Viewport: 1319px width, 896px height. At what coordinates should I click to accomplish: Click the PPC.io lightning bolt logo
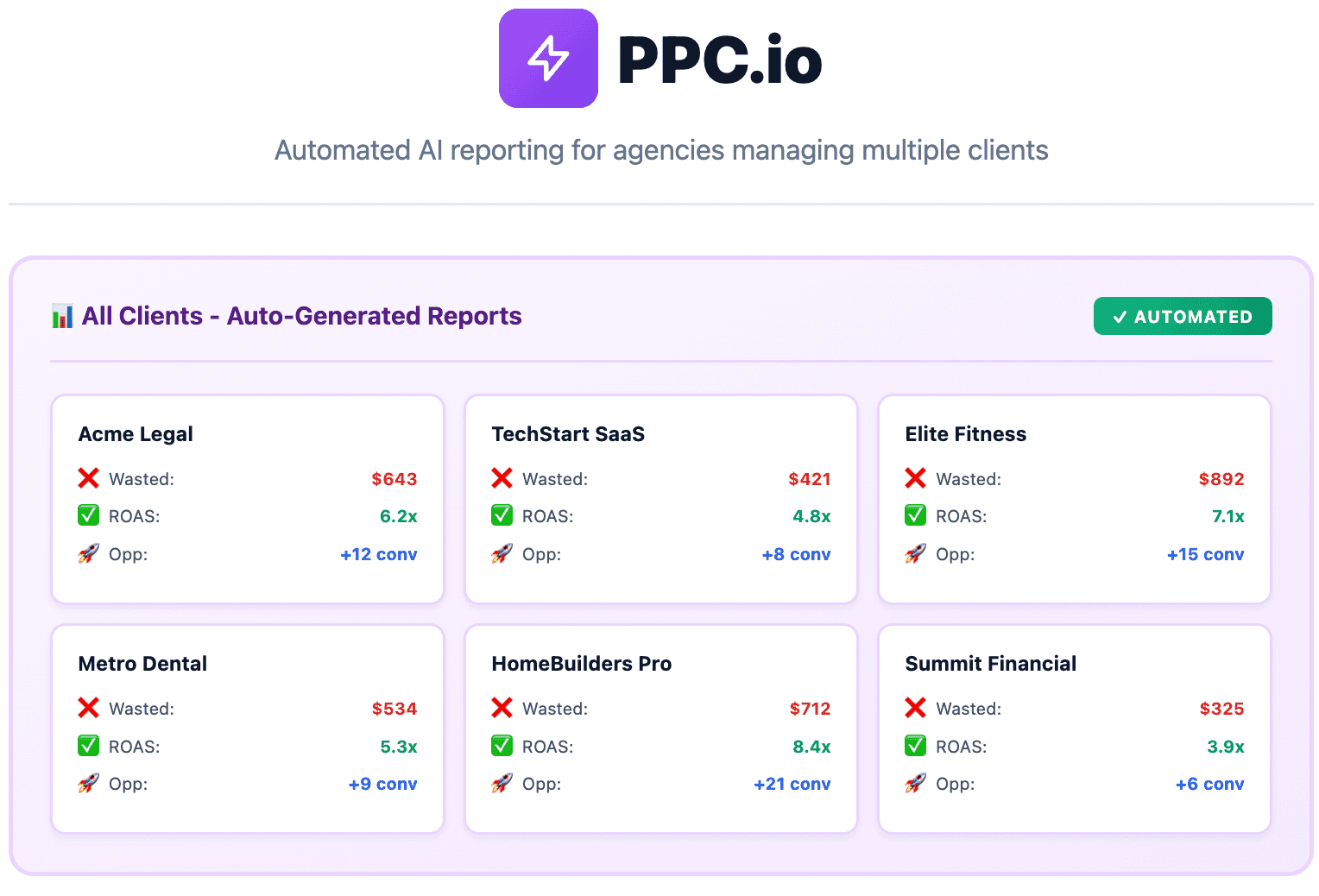click(x=548, y=58)
